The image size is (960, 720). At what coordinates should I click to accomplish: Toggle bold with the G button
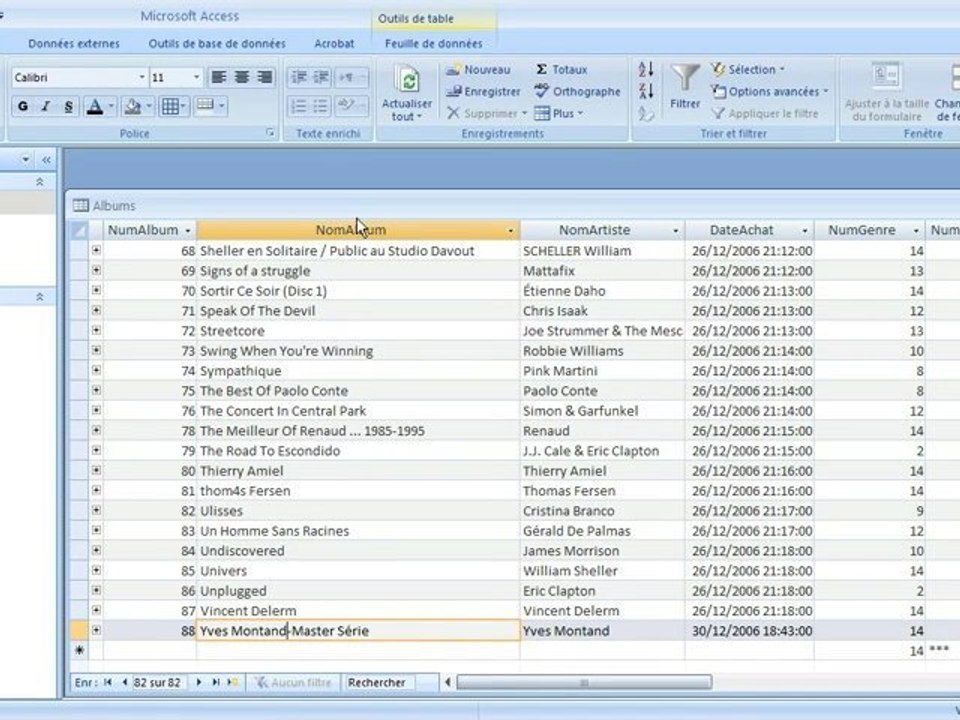pyautogui.click(x=23, y=107)
